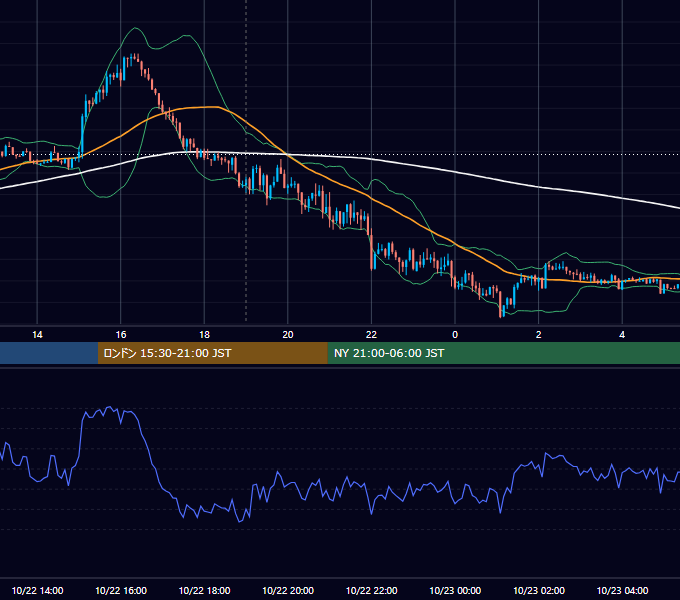This screenshot has height=600, width=680.
Task: Click the 22 hour axis label
Action: (x=371, y=335)
